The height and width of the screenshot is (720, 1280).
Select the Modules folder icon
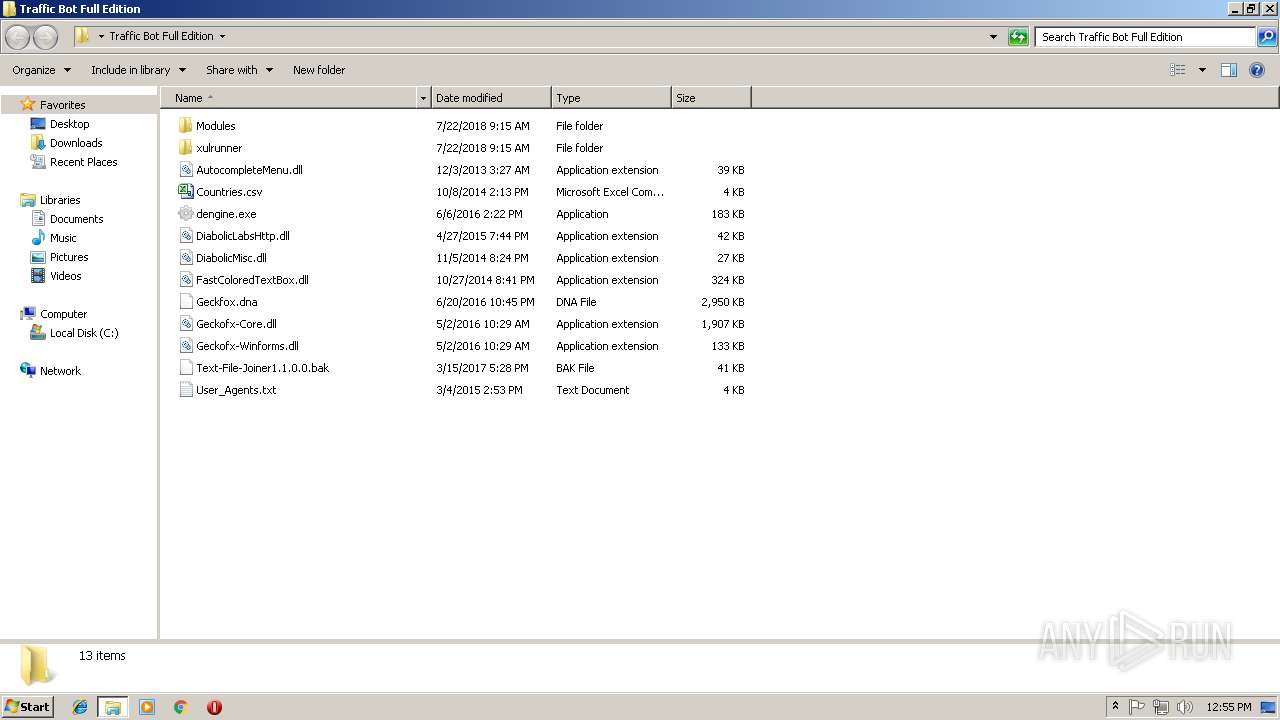(185, 126)
